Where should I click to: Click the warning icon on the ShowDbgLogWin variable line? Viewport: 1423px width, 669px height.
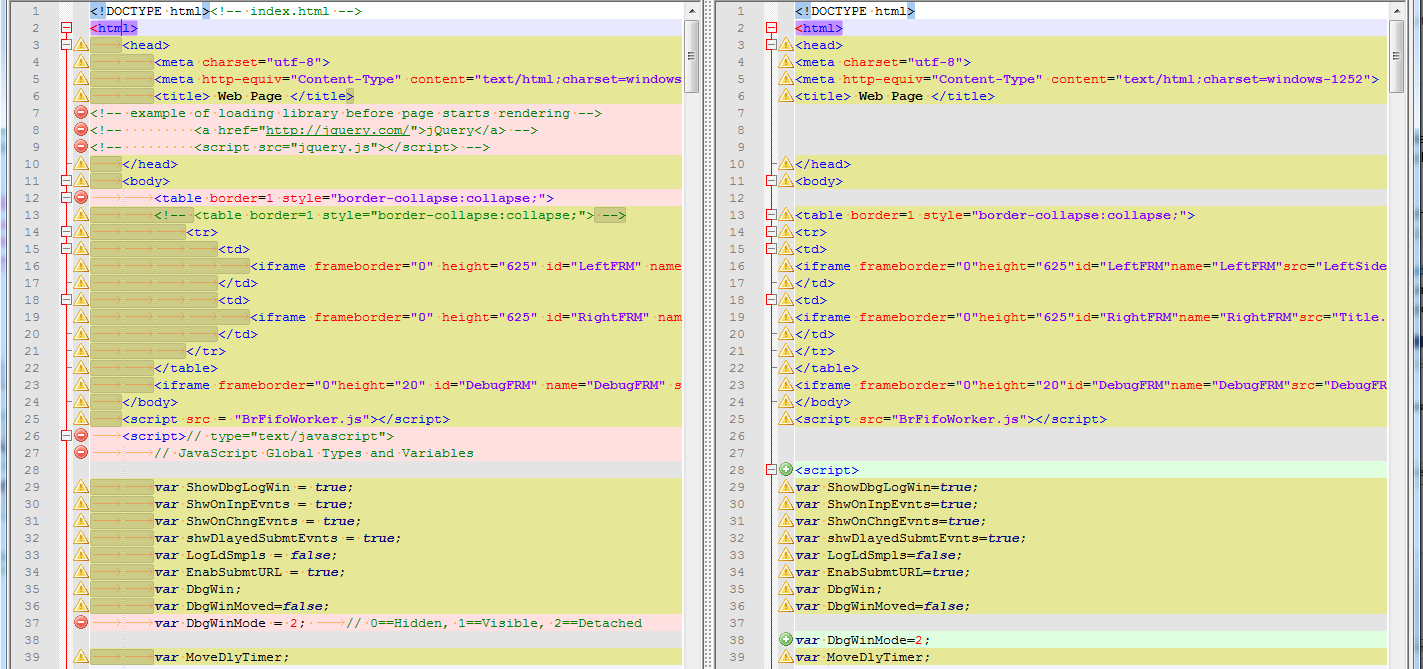point(82,486)
